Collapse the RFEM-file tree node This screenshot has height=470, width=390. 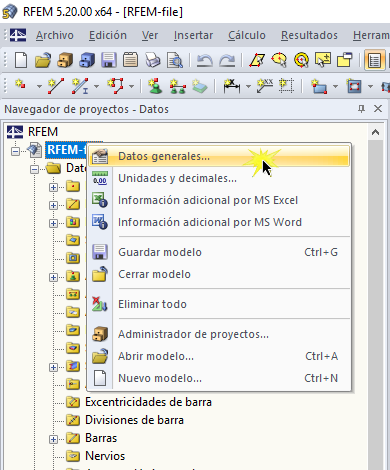(x=15, y=151)
